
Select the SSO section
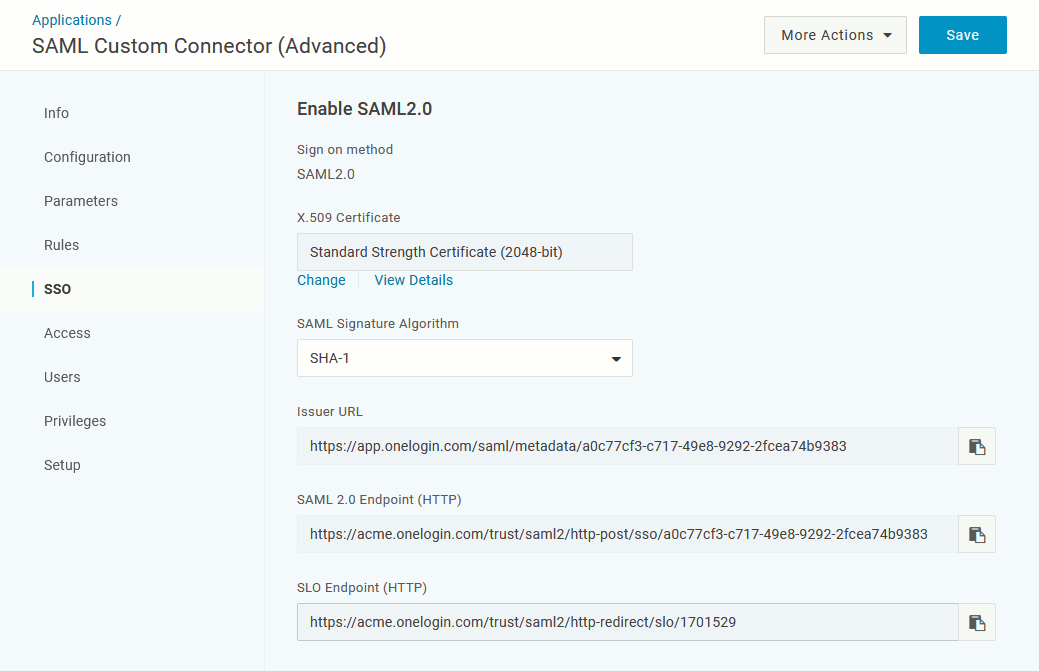tap(57, 289)
